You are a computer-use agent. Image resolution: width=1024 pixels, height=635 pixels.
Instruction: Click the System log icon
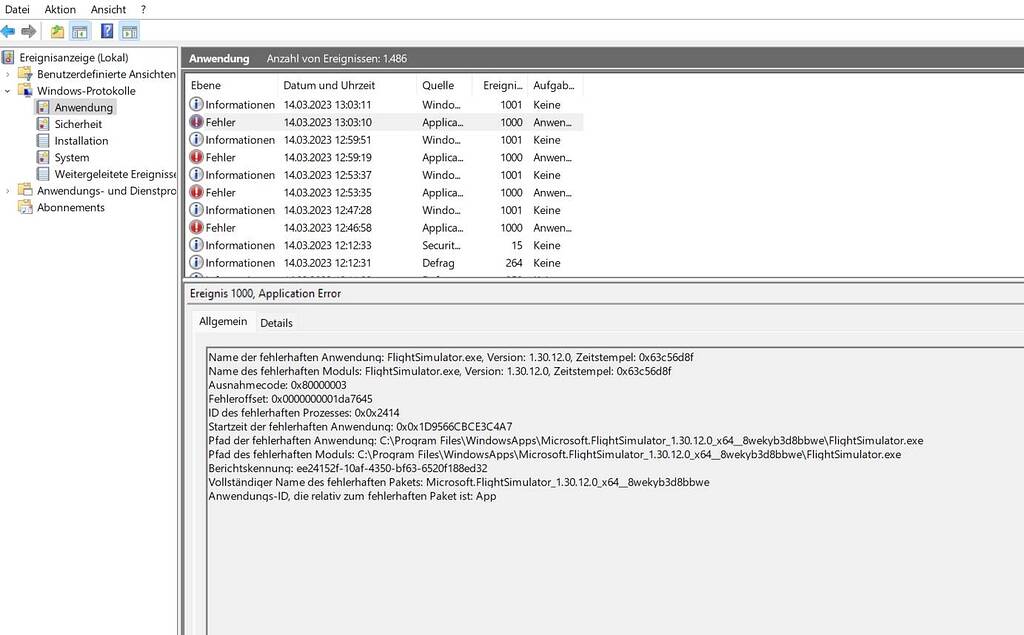coord(43,157)
